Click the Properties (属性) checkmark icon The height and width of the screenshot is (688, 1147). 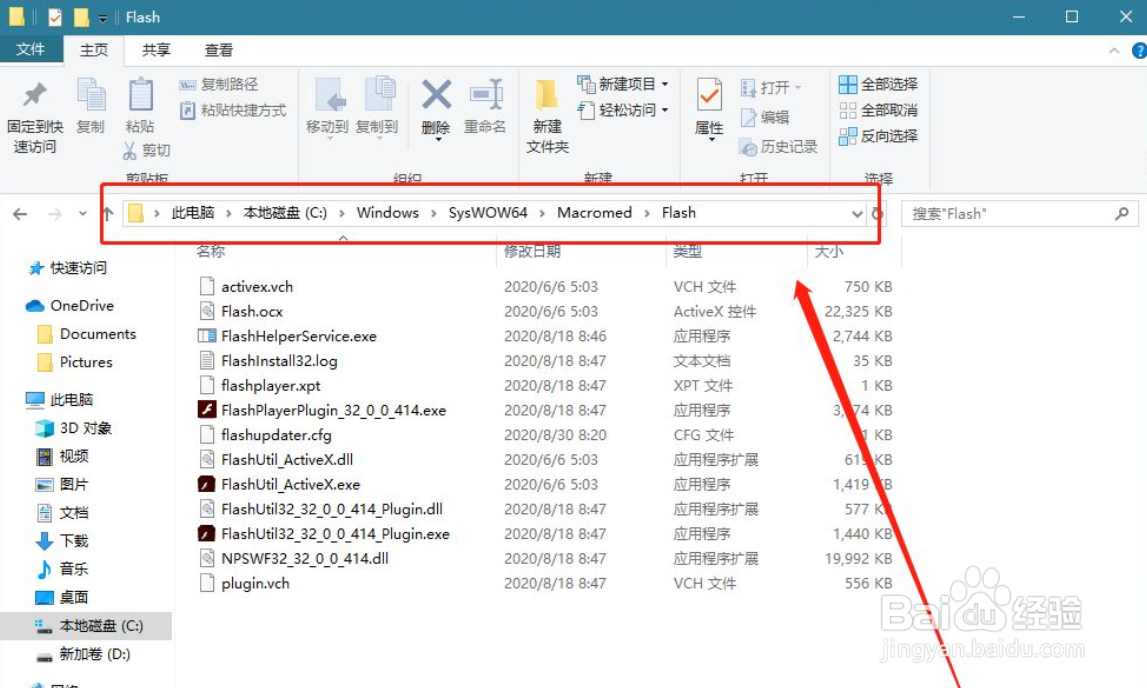click(x=708, y=95)
